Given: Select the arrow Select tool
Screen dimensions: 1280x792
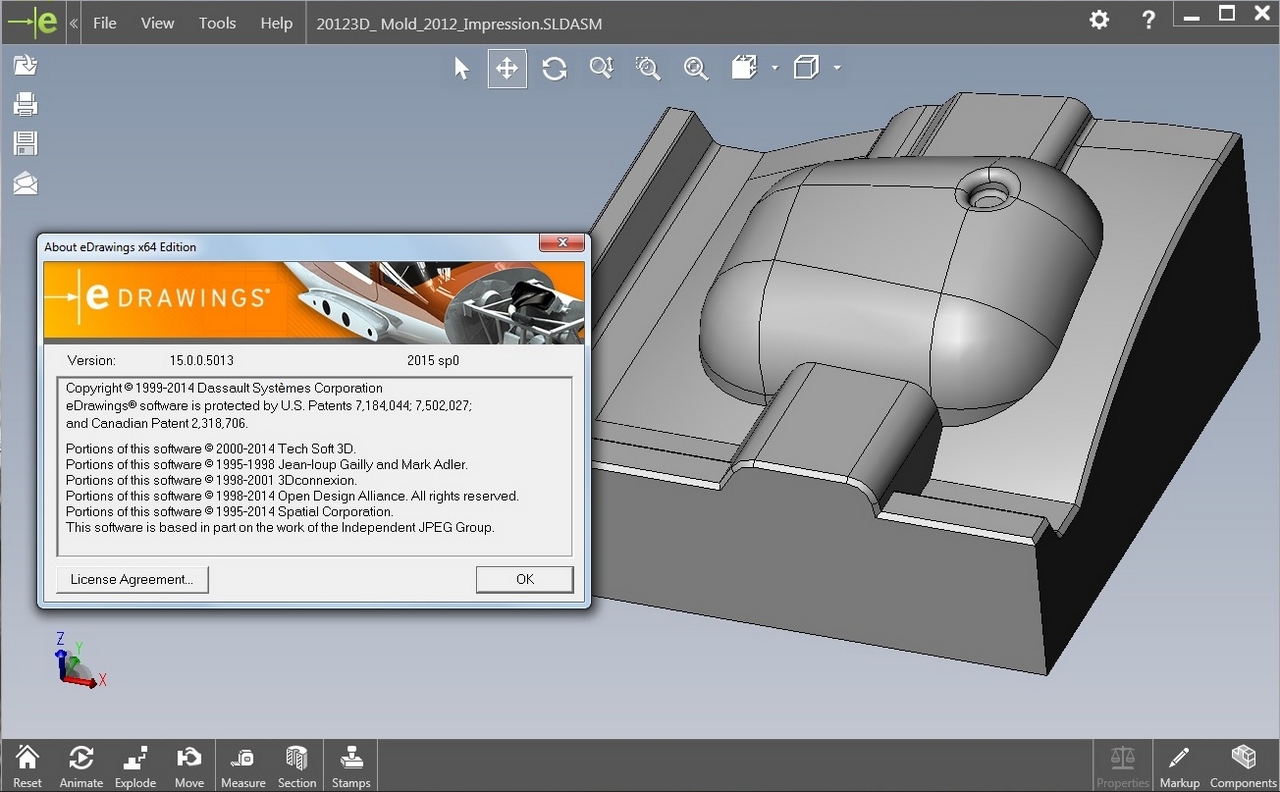Looking at the screenshot, I should tap(461, 68).
